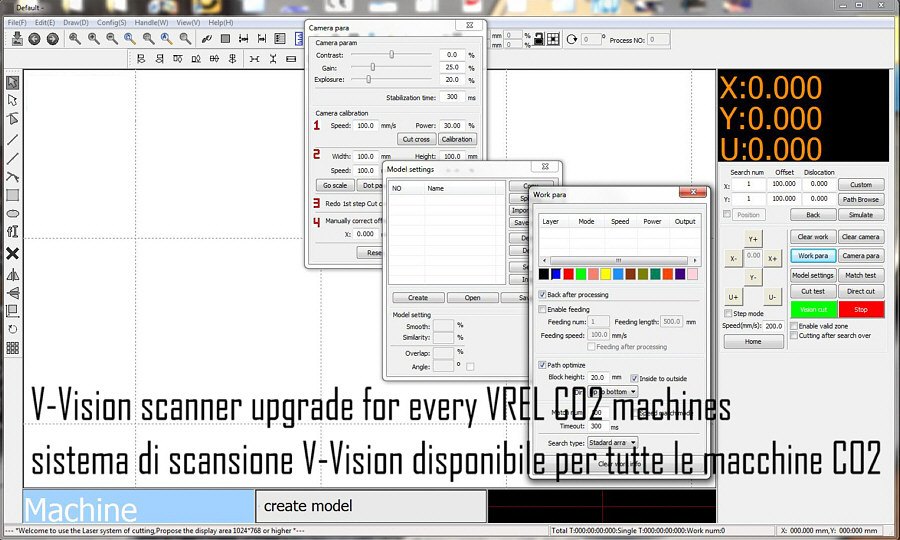
Task: Select the text tool in left toolbar
Action: pos(12,231)
